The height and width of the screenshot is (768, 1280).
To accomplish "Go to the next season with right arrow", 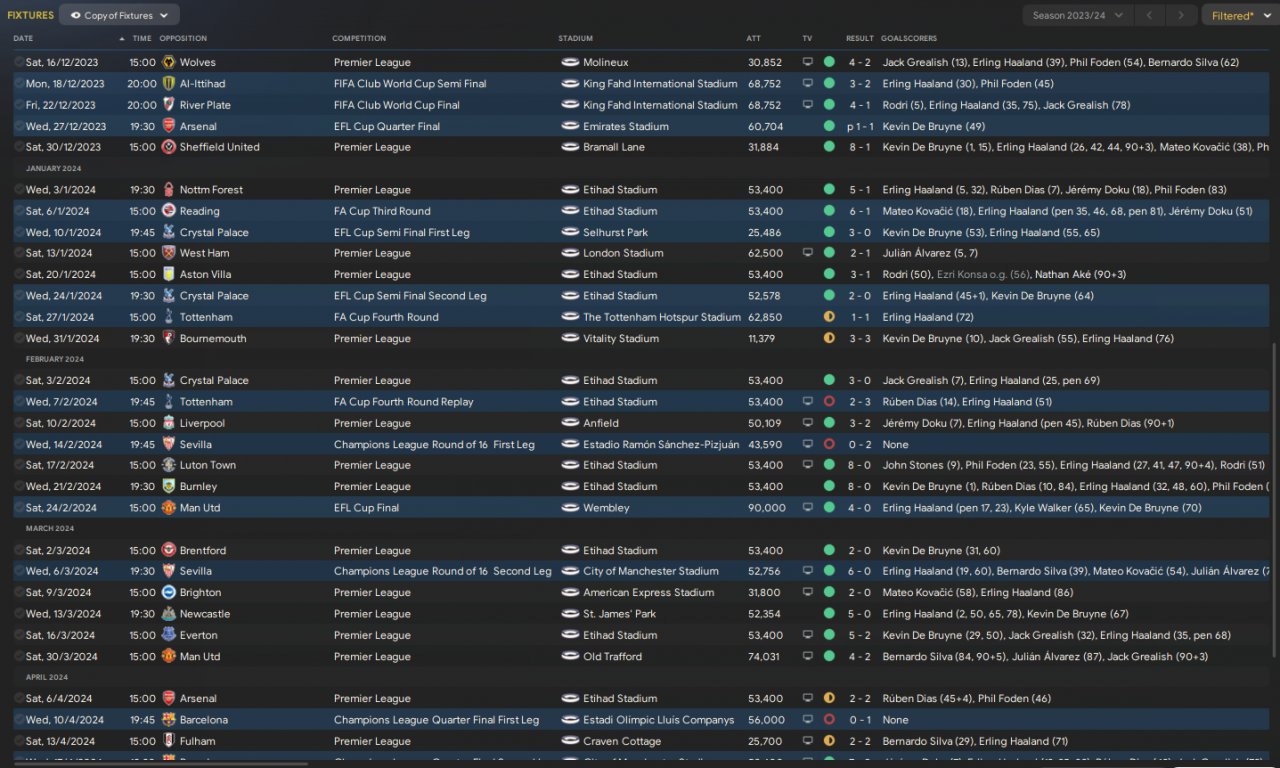I will [x=1182, y=15].
